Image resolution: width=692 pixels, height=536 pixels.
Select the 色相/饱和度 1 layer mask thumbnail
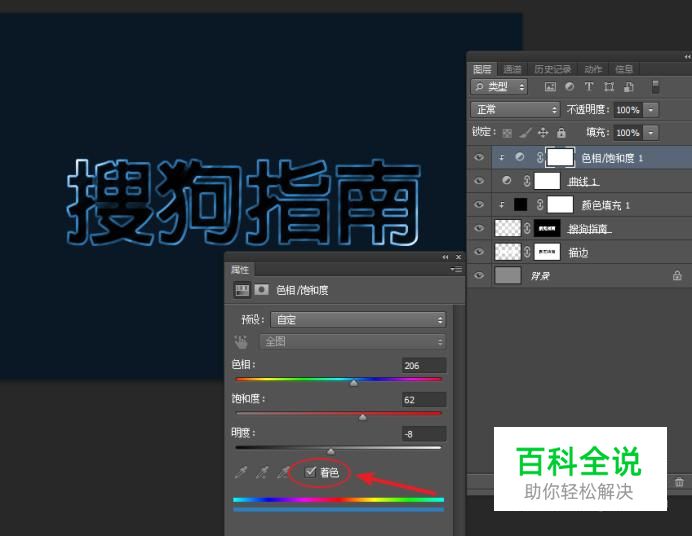pyautogui.click(x=560, y=157)
